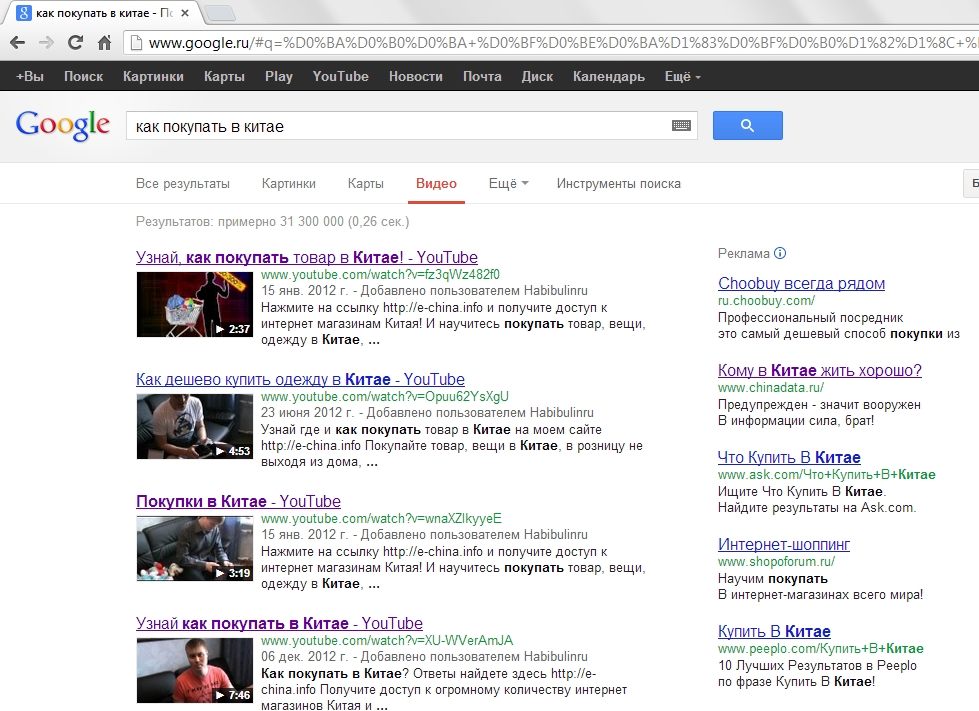Click the results count text Результатов: примерно 31 300 000
Image resolution: width=979 pixels, height=711 pixels.
(240, 221)
